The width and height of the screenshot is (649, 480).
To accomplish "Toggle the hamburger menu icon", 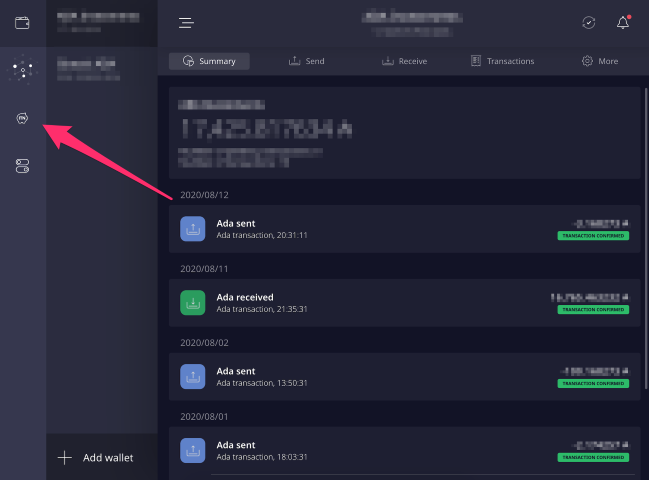I will click(x=186, y=23).
